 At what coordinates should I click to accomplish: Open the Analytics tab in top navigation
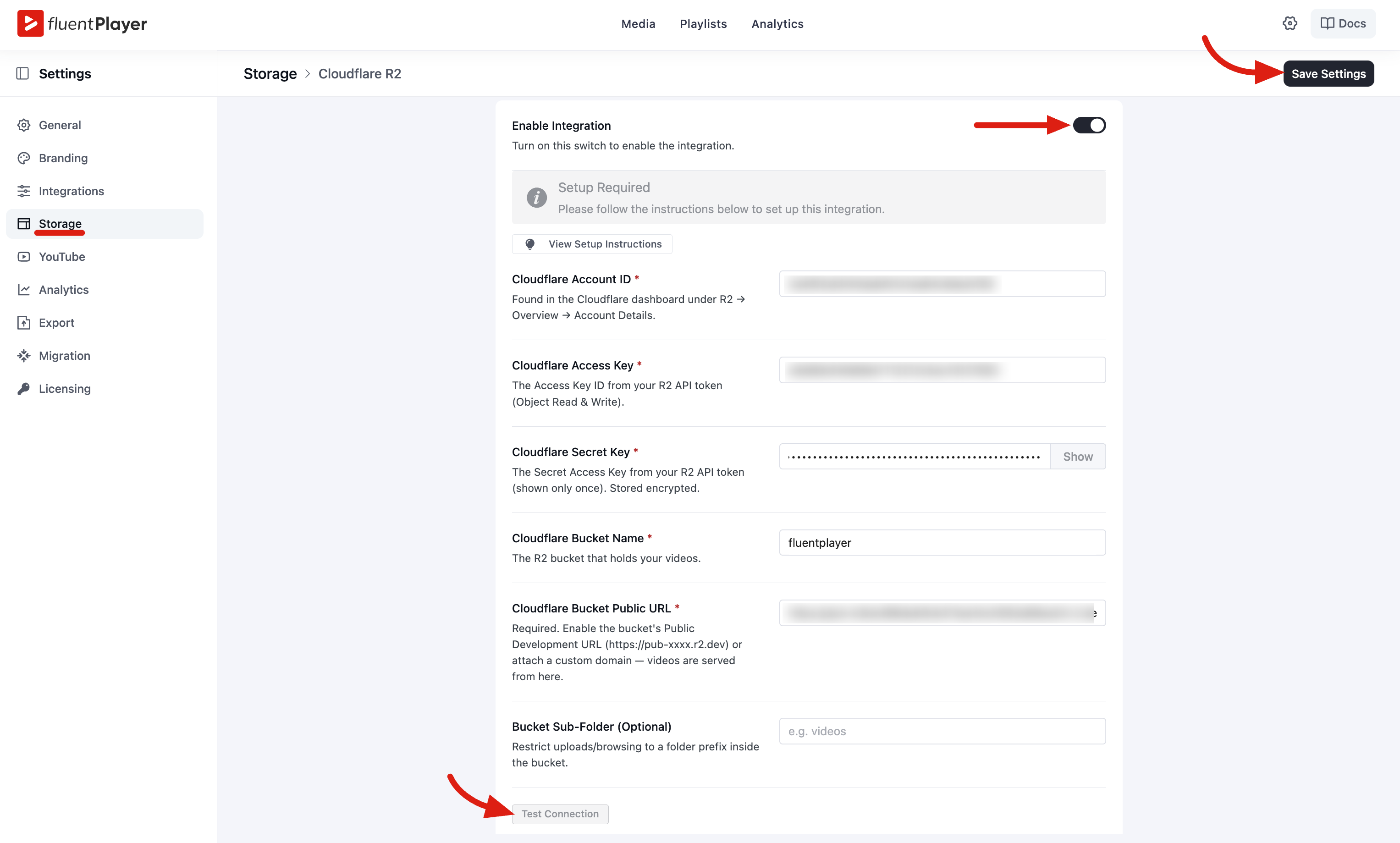coord(777,24)
